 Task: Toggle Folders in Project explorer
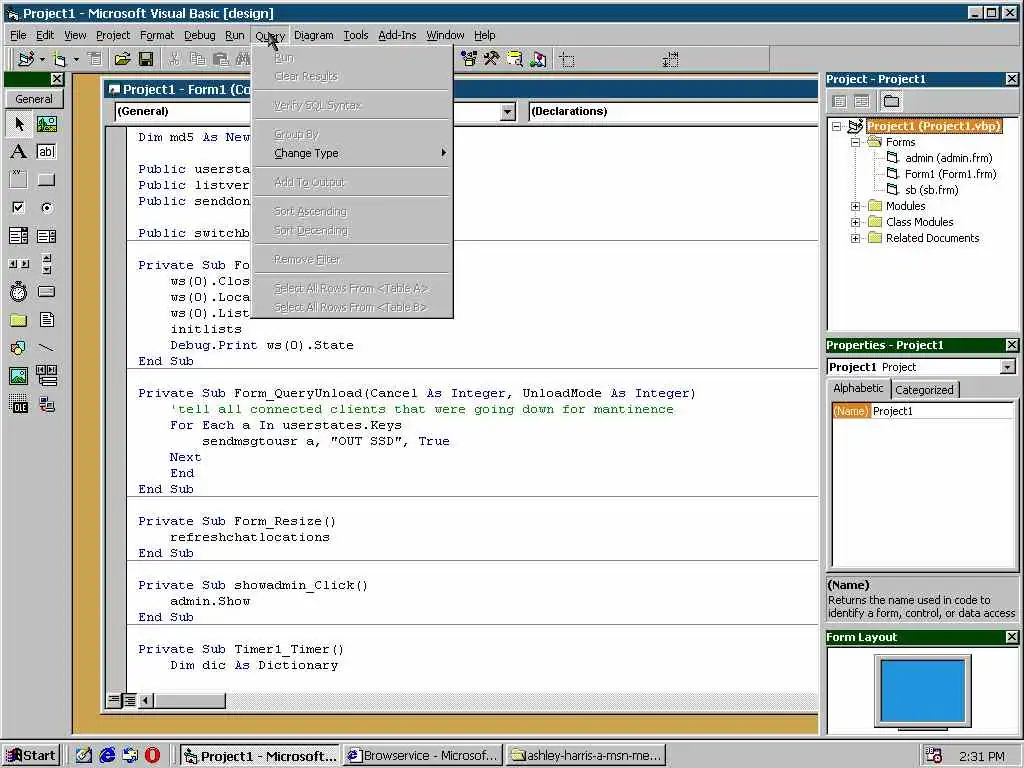(x=891, y=101)
